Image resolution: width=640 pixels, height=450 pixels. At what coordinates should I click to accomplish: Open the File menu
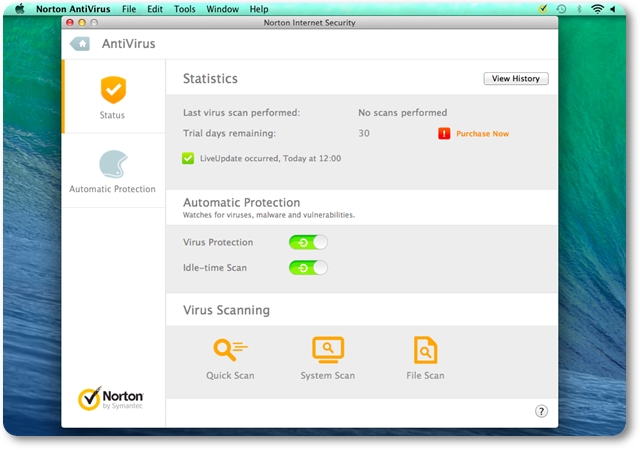point(129,9)
